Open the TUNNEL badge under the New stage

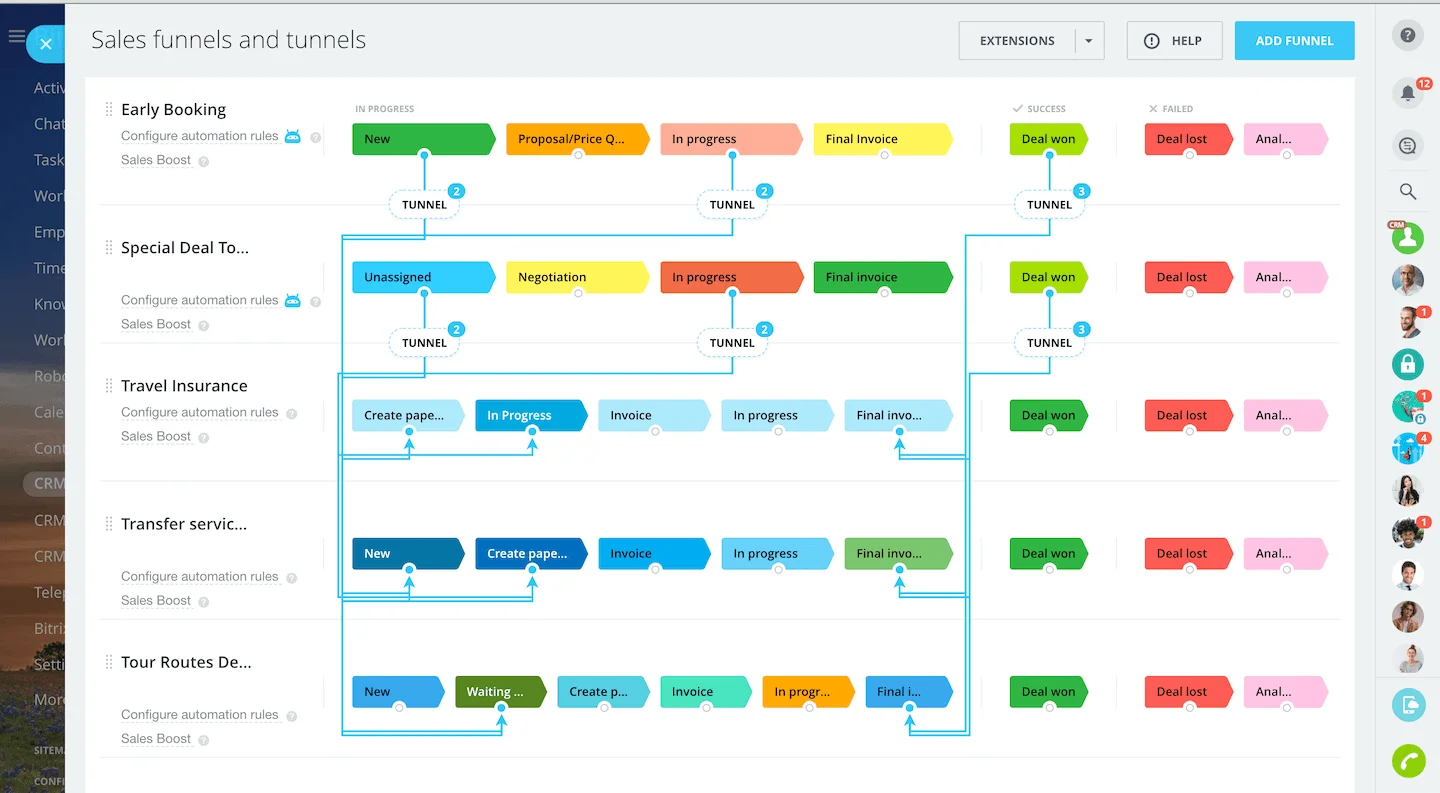click(x=424, y=205)
